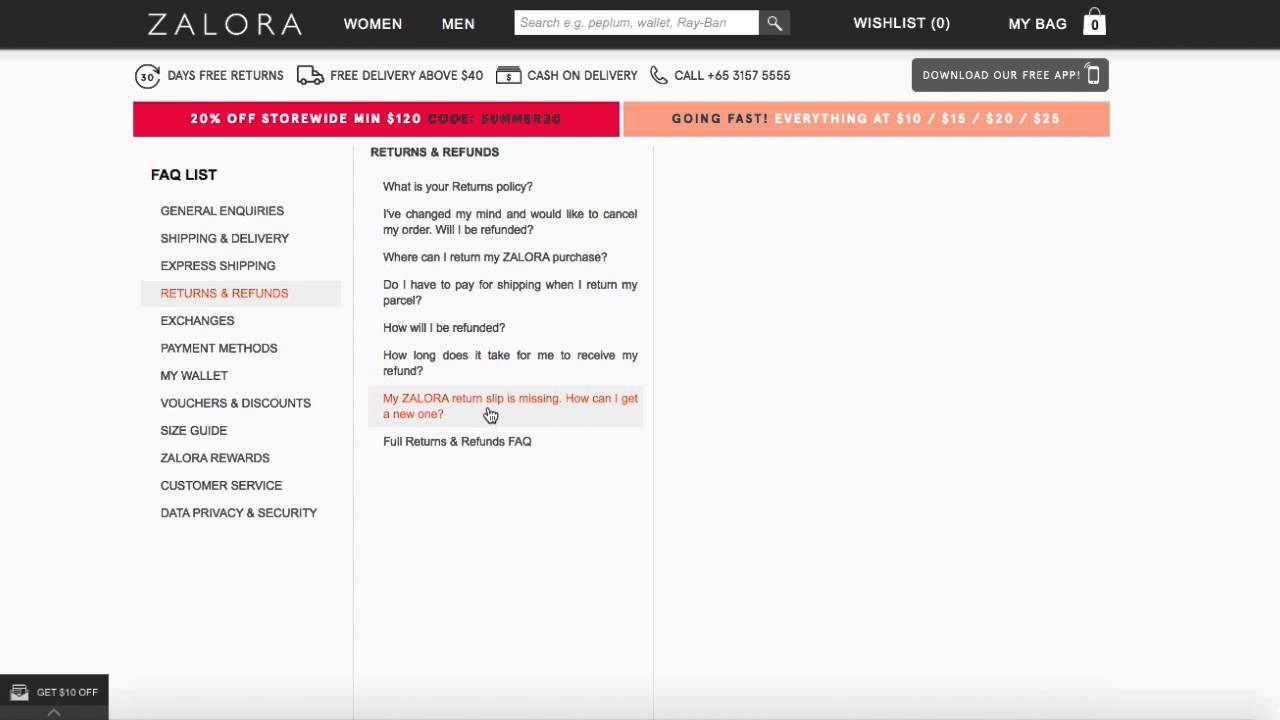
Task: Open the cancel order refund question
Action: 510,222
